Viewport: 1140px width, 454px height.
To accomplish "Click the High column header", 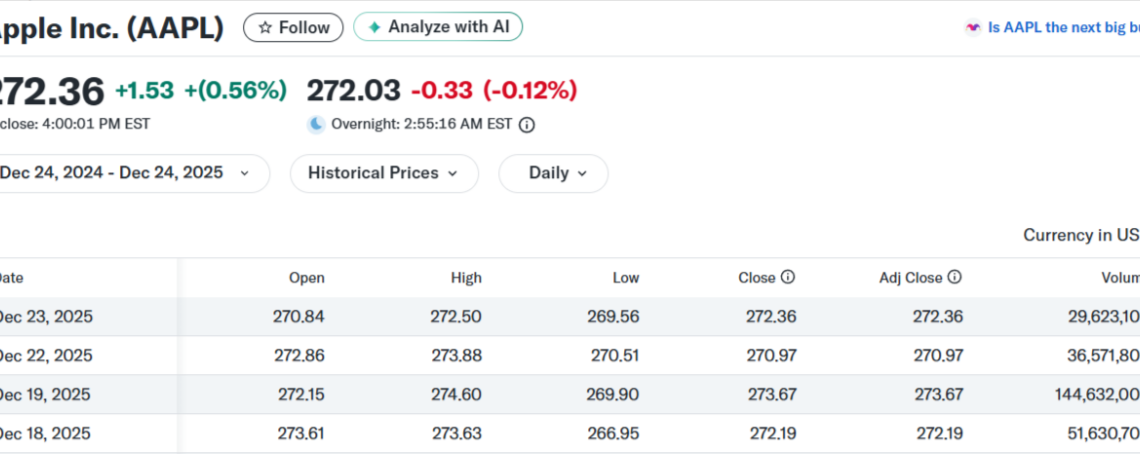I will click(466, 278).
